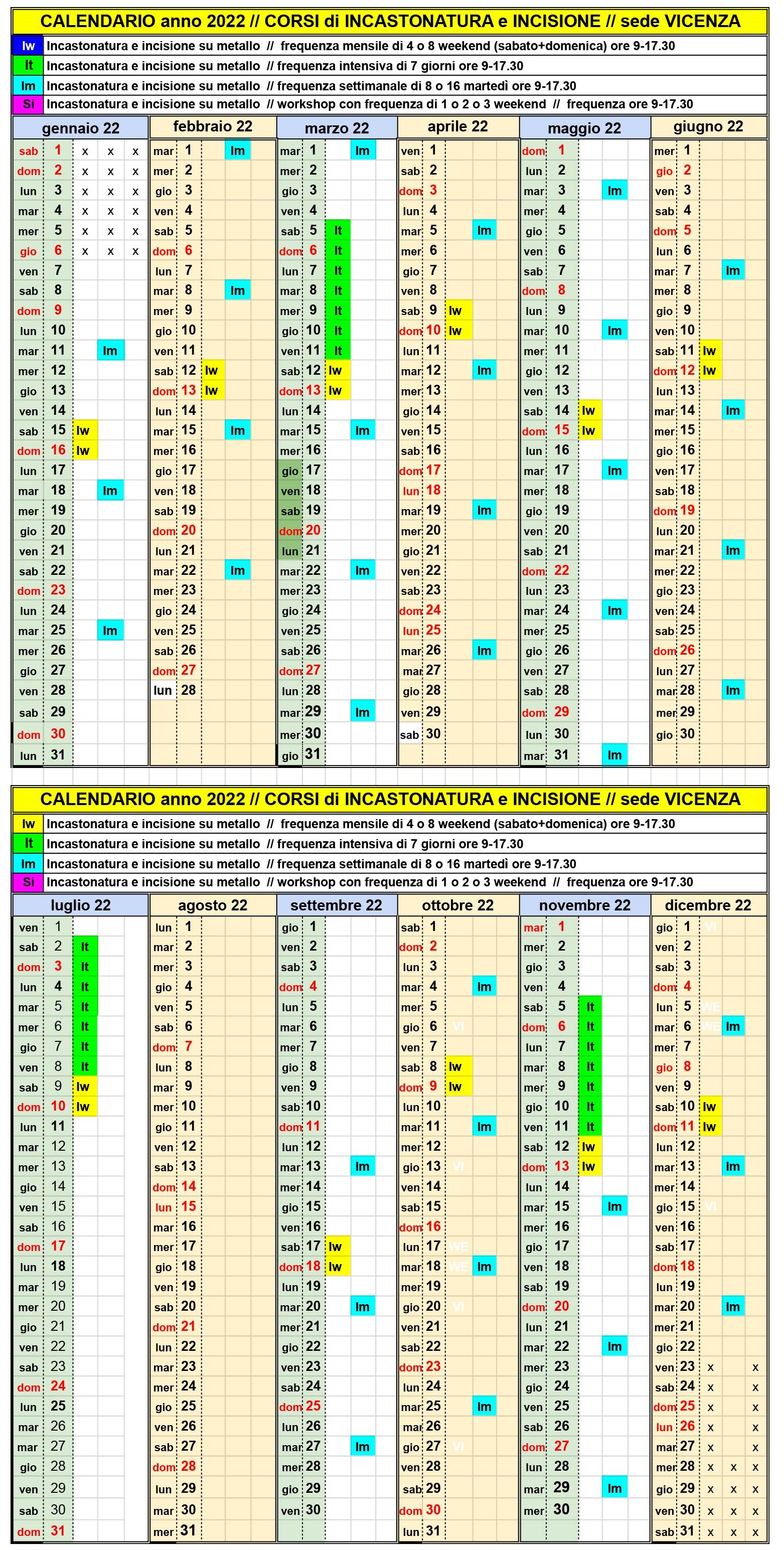Click the It cell on ven 11 marzo
Screen dimensions: 784x1550
point(338,350)
